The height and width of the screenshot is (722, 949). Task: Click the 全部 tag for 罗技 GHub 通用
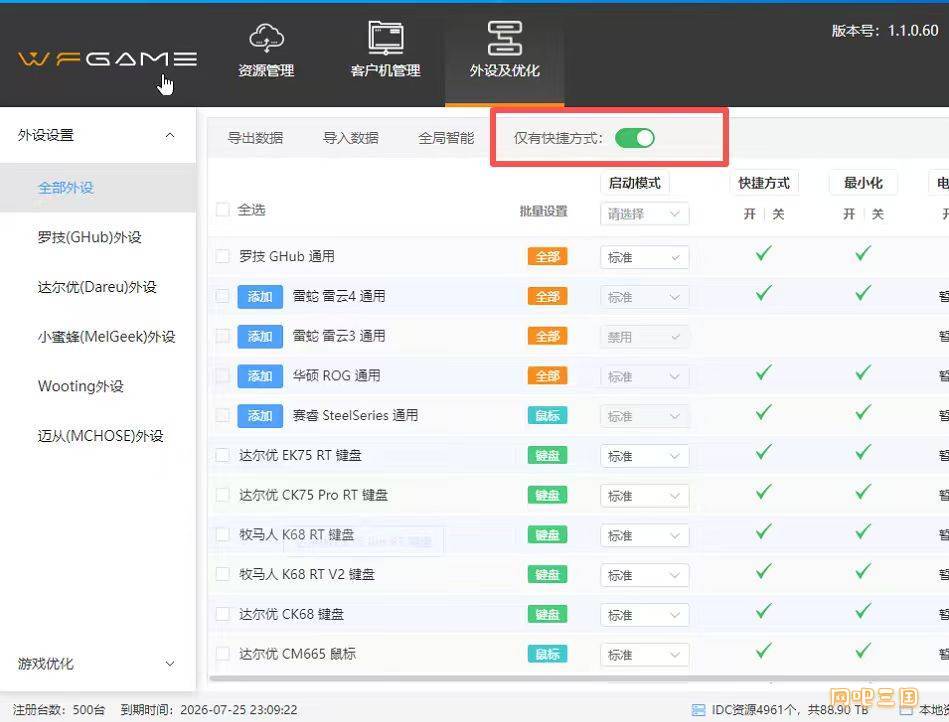[547, 257]
